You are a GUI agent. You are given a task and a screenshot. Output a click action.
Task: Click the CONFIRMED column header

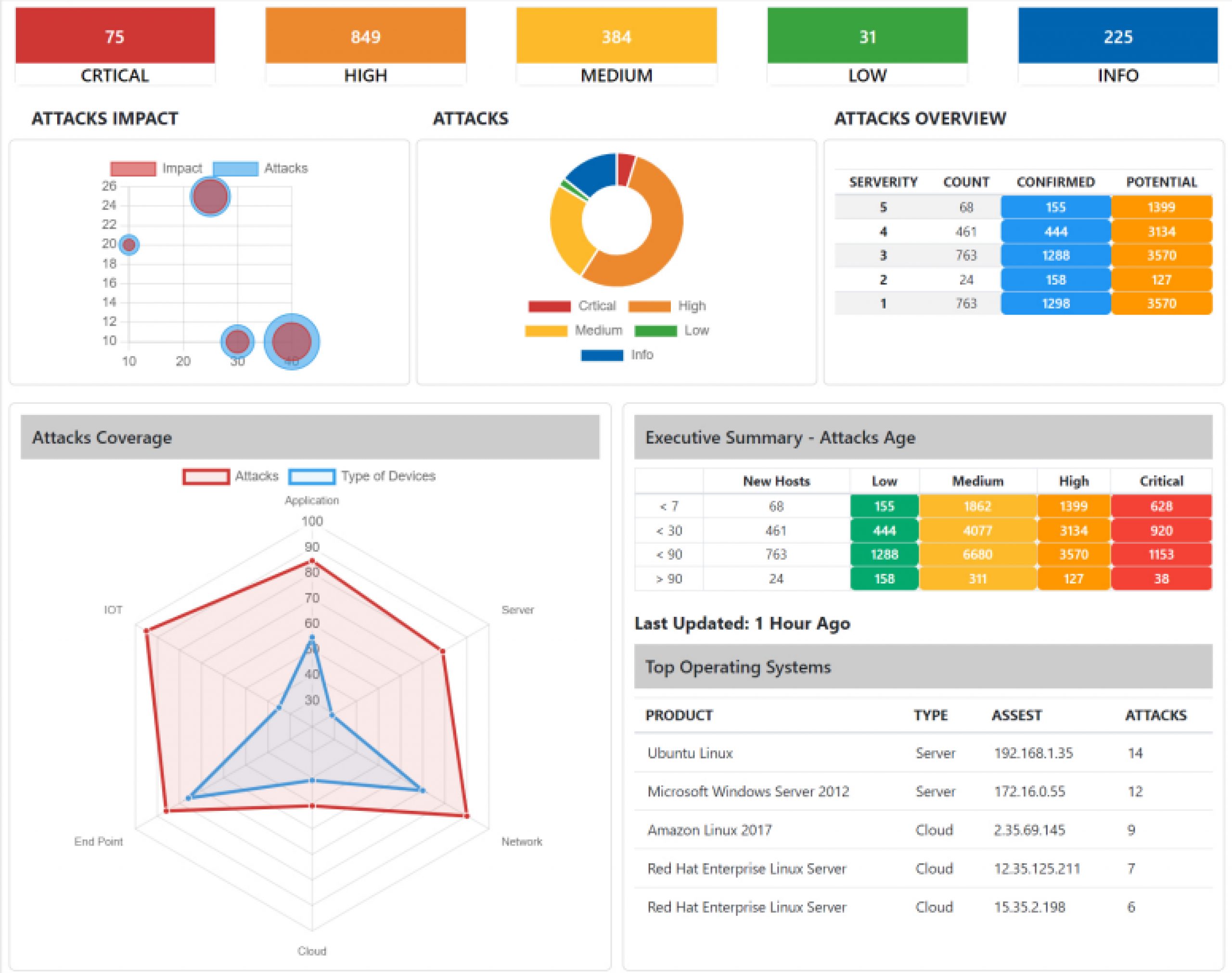point(1055,182)
